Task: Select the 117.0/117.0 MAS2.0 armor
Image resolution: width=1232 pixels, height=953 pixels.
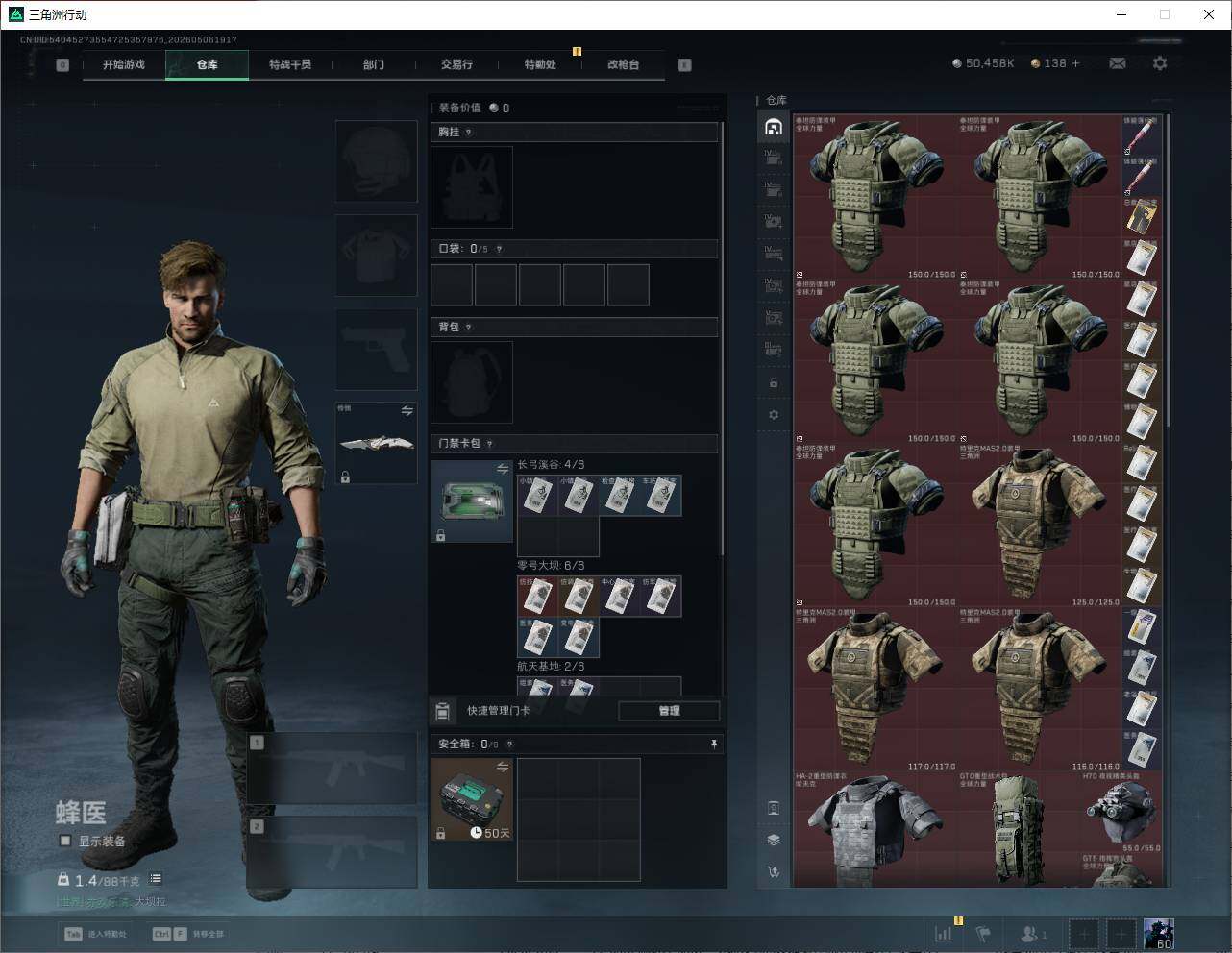Action: pos(875,689)
